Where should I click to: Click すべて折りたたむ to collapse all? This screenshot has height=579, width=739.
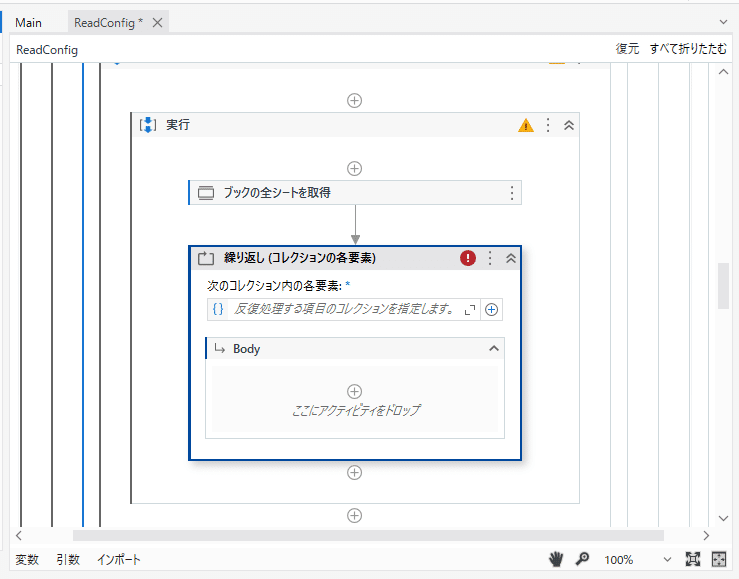pos(688,49)
